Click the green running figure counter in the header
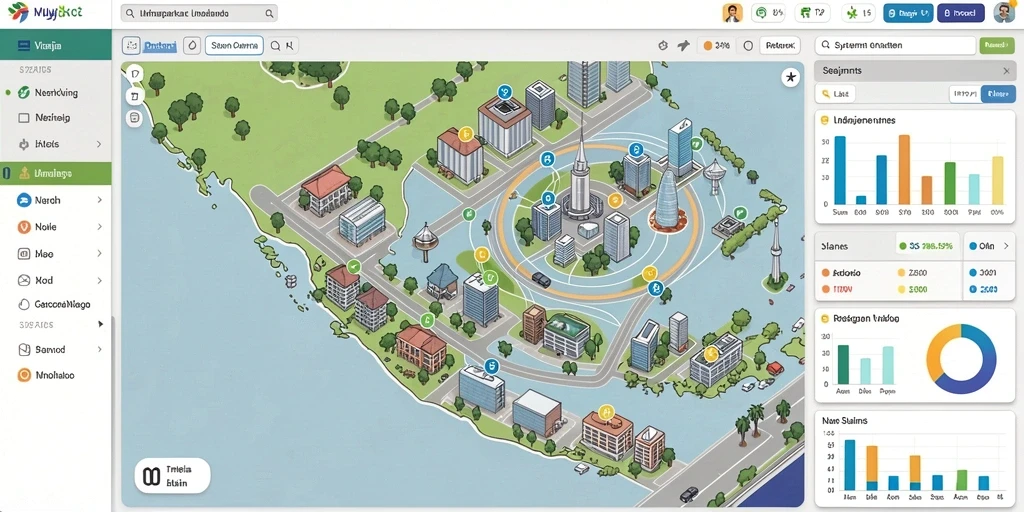The image size is (1024, 512). [x=858, y=12]
